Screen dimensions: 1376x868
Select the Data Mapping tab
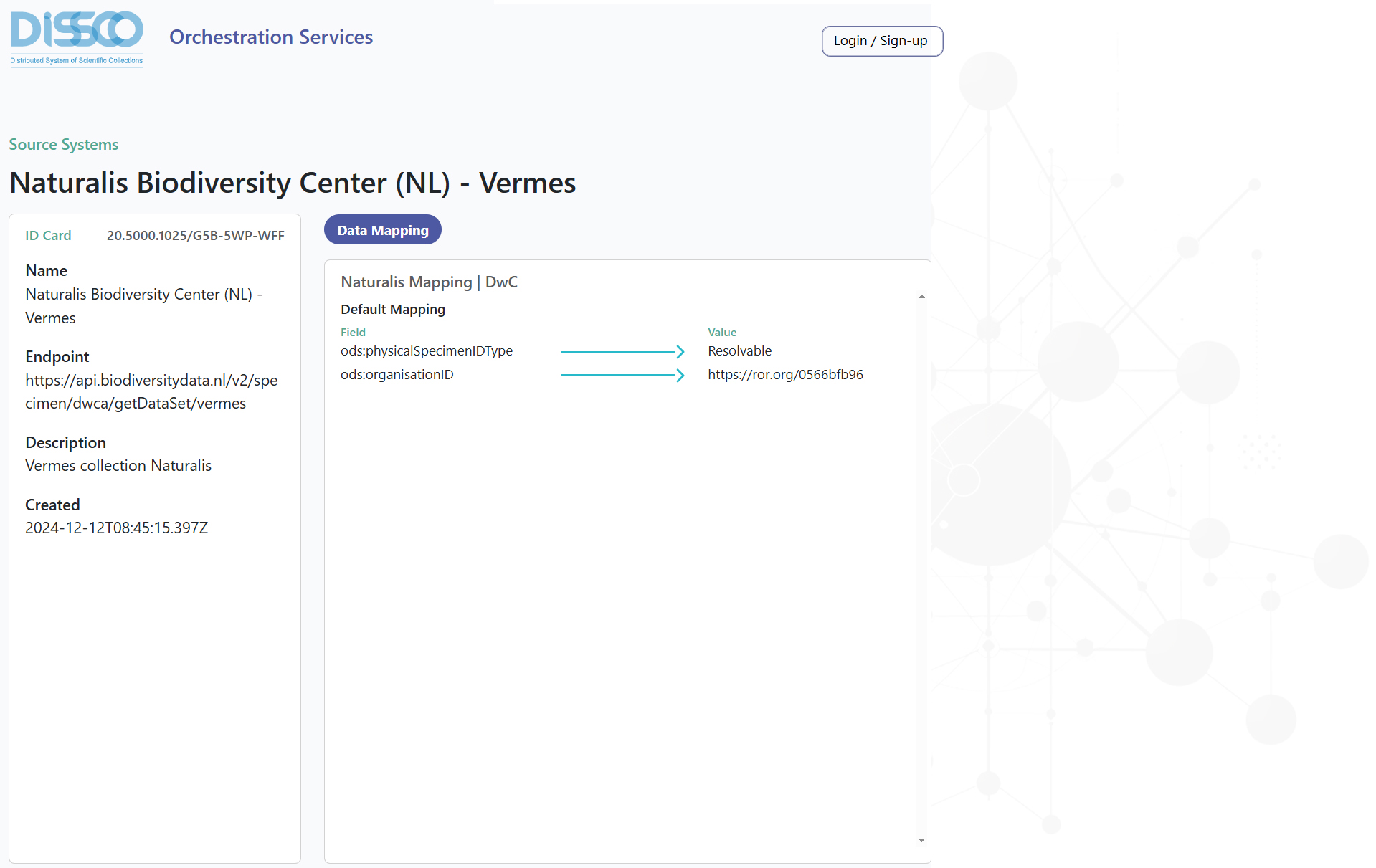[383, 230]
